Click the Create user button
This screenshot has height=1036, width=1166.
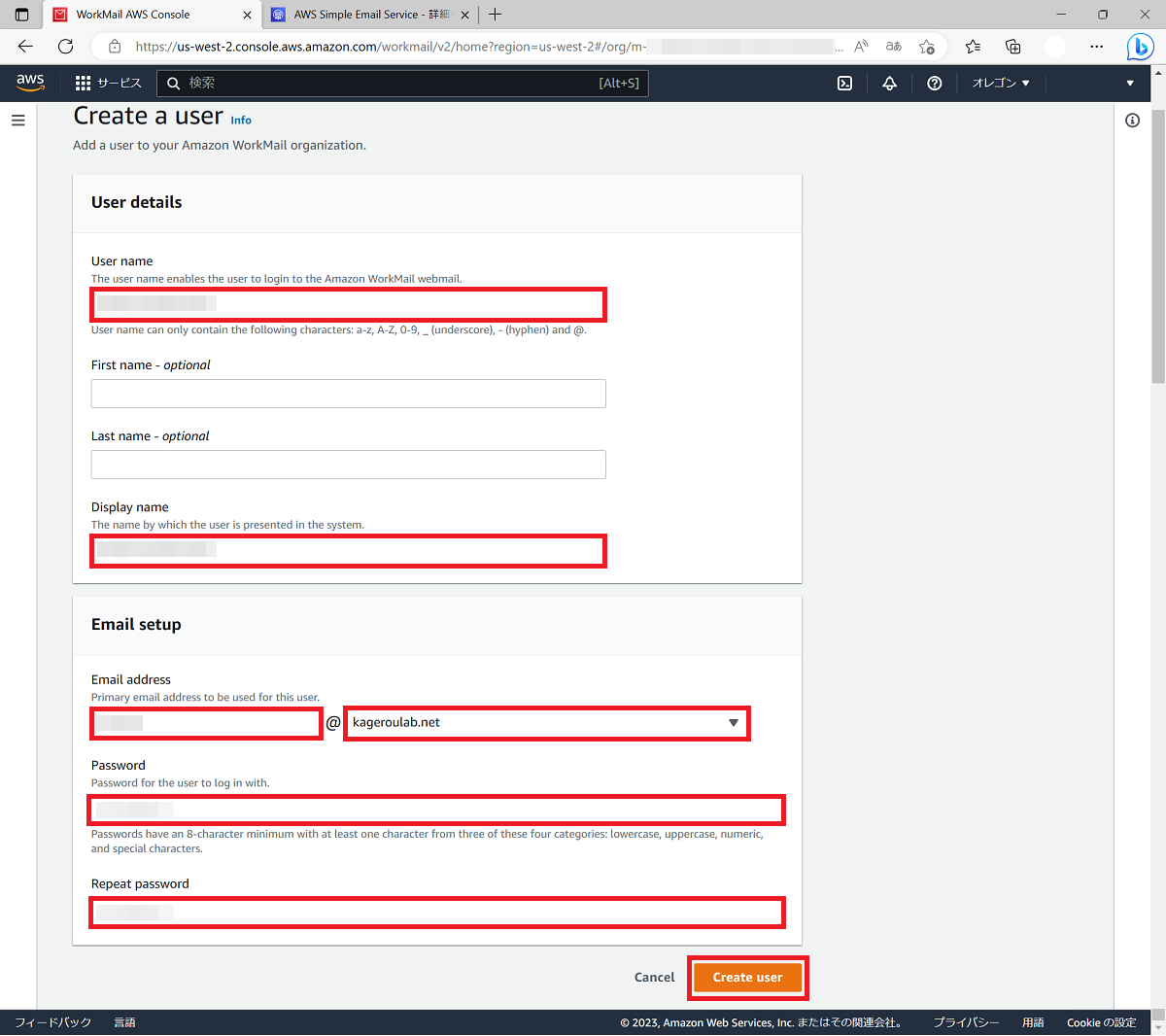point(747,977)
